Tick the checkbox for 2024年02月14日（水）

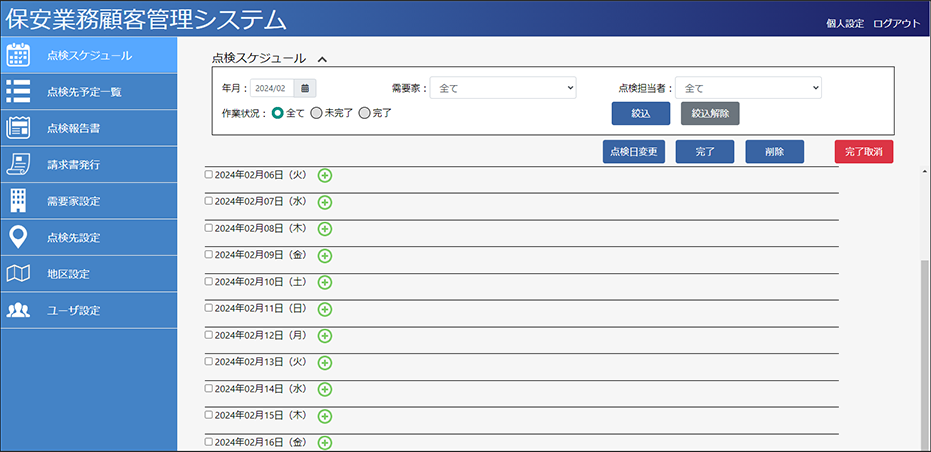tap(209, 387)
